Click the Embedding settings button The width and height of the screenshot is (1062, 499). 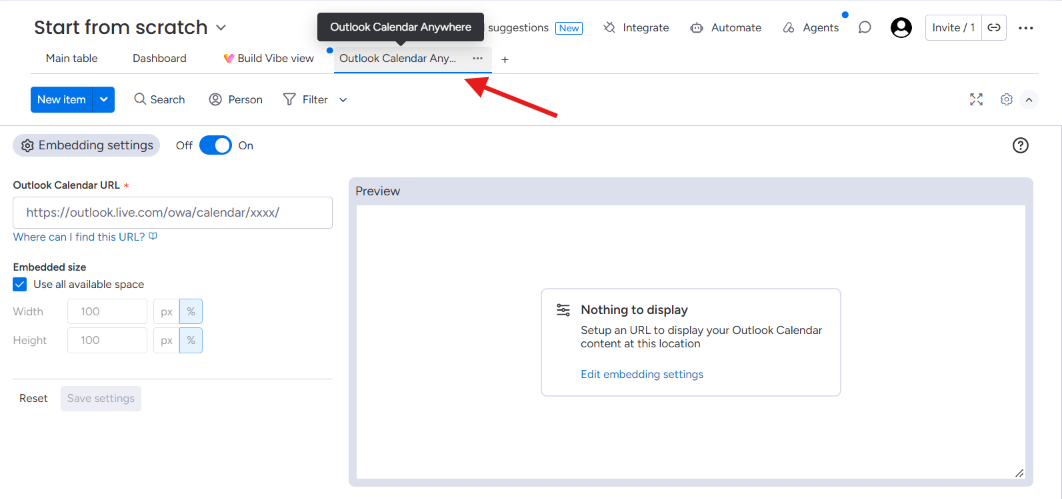[x=87, y=146]
